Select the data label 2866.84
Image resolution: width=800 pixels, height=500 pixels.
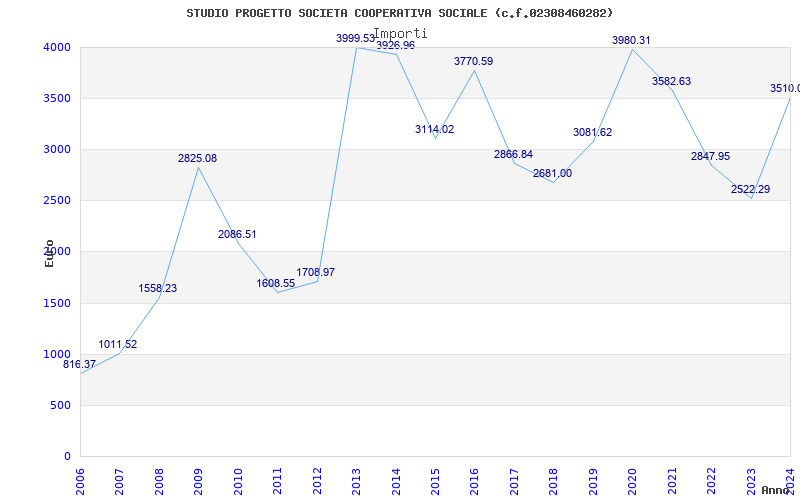[x=513, y=155]
